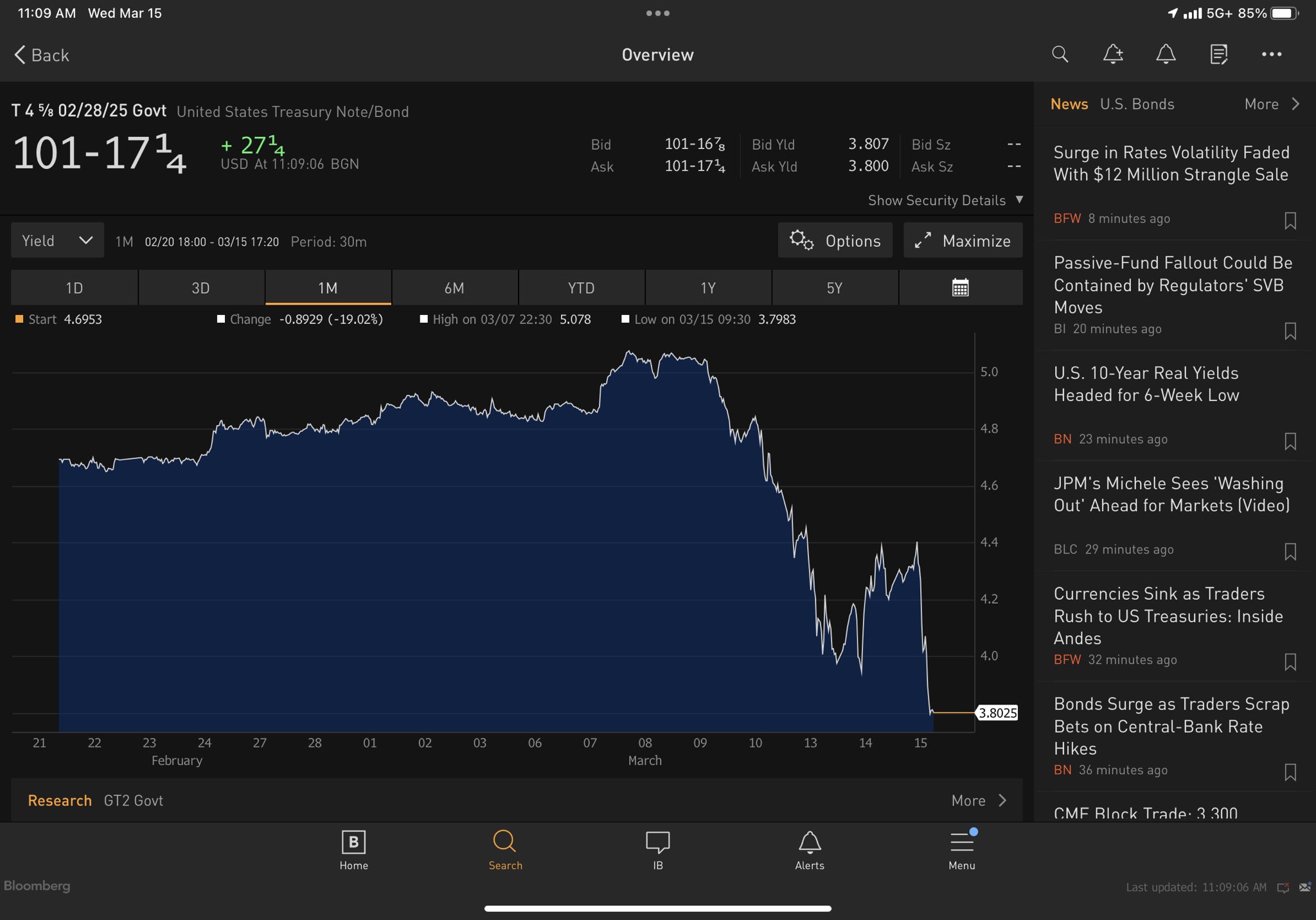Open the three-dot more options menu
The height and width of the screenshot is (920, 1316).
point(1271,55)
